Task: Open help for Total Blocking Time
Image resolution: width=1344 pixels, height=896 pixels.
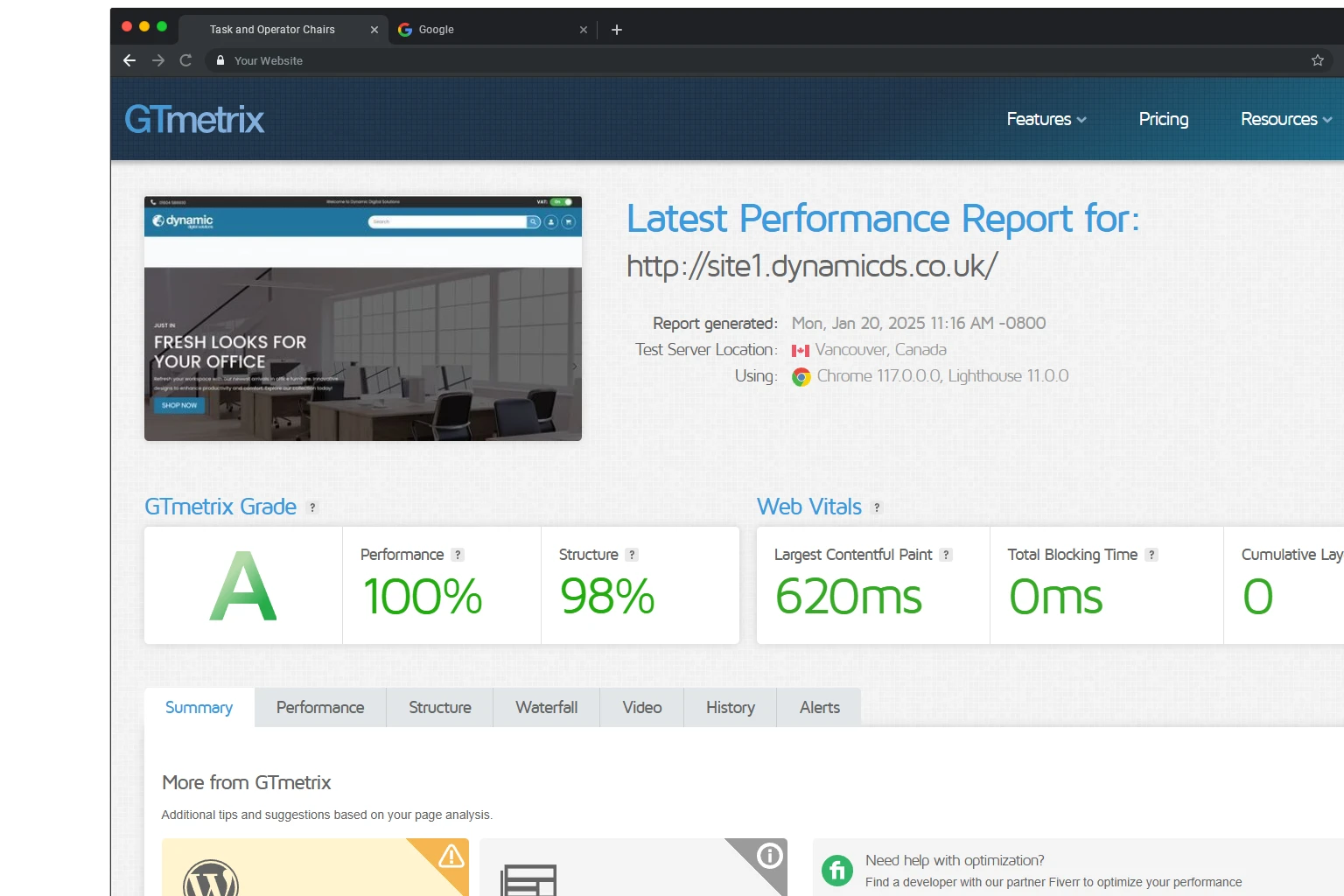Action: tap(1151, 555)
